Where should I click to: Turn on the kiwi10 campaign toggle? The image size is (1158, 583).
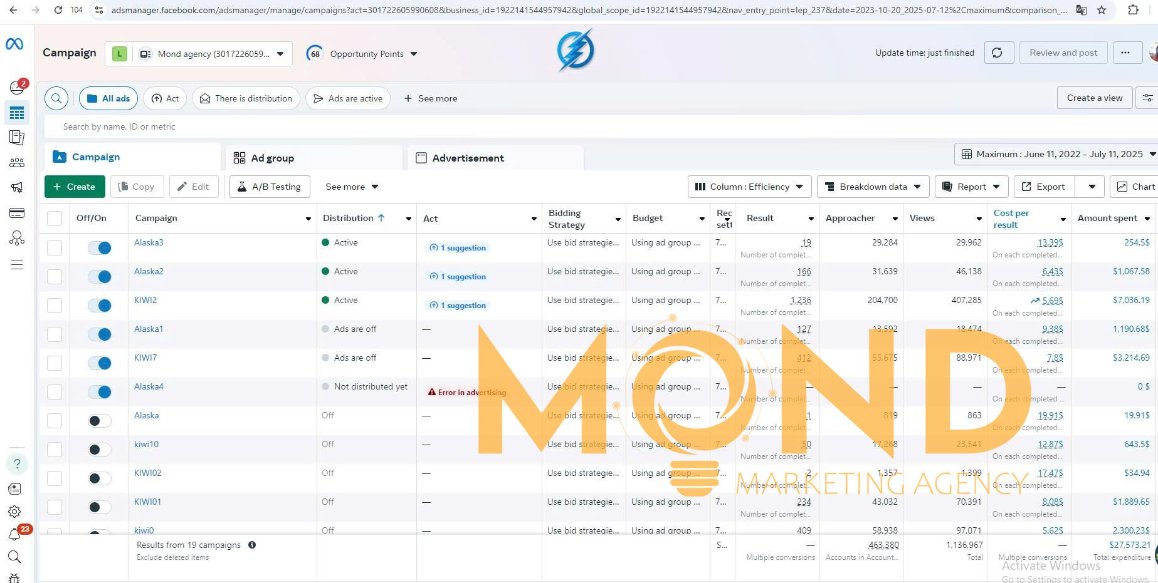click(100, 449)
